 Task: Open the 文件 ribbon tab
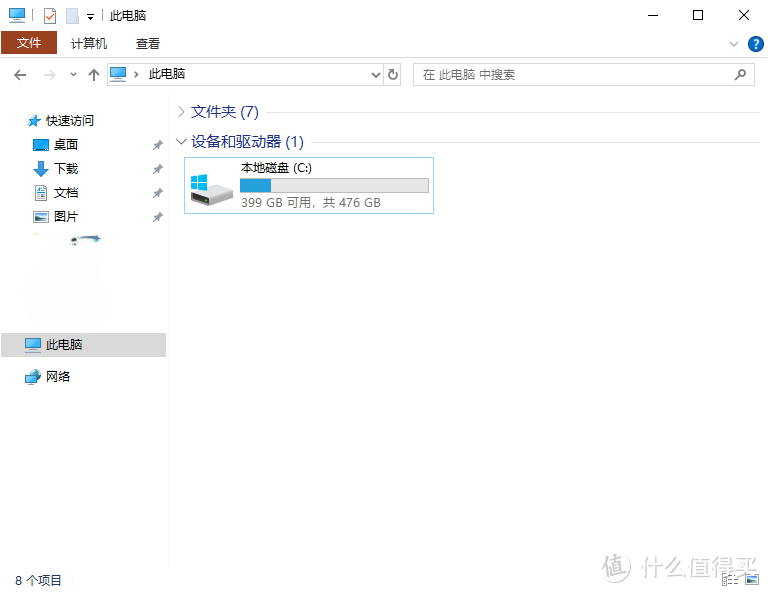29,43
